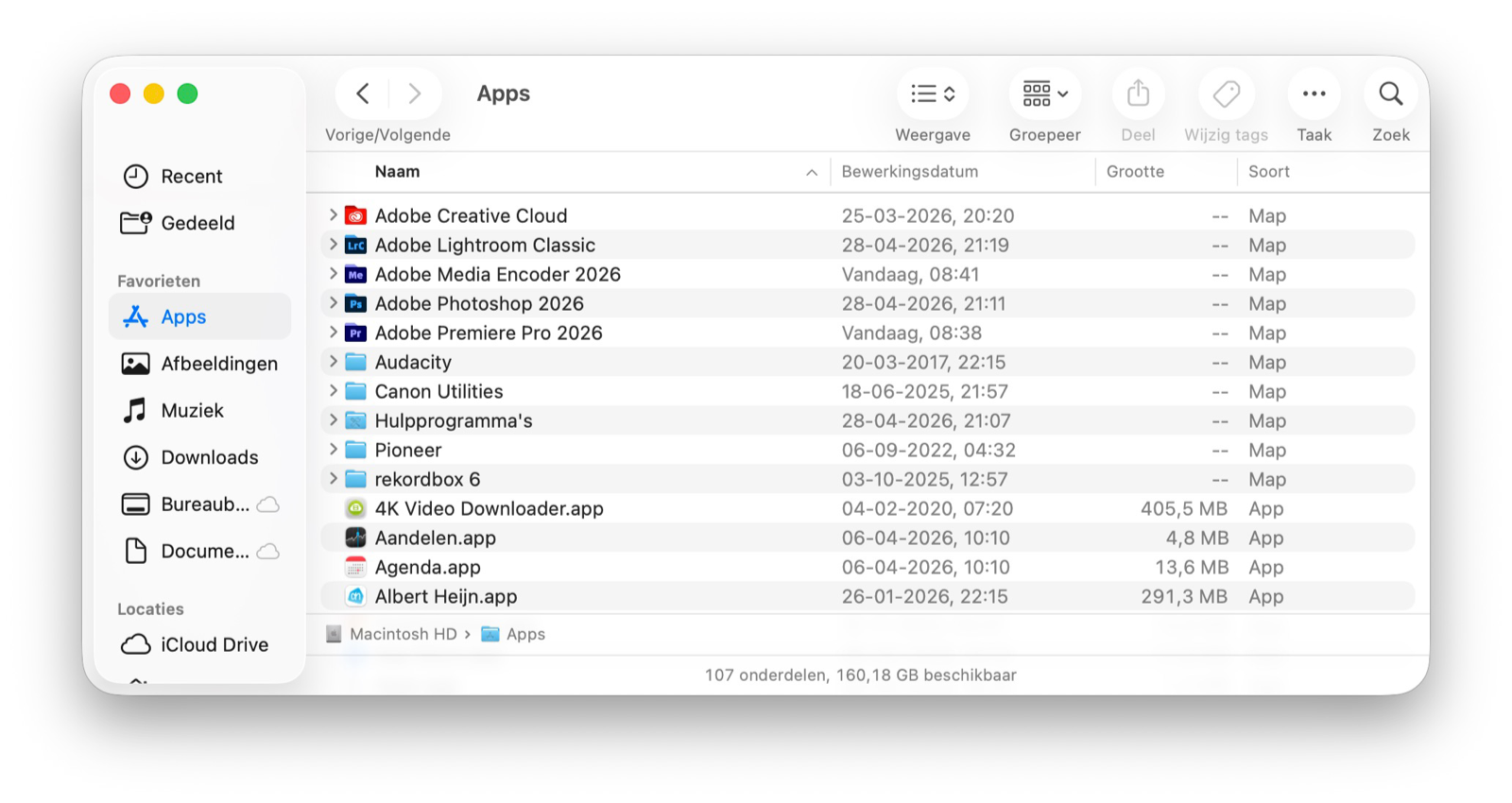Click the Albert Heijn app icon

pyautogui.click(x=355, y=596)
